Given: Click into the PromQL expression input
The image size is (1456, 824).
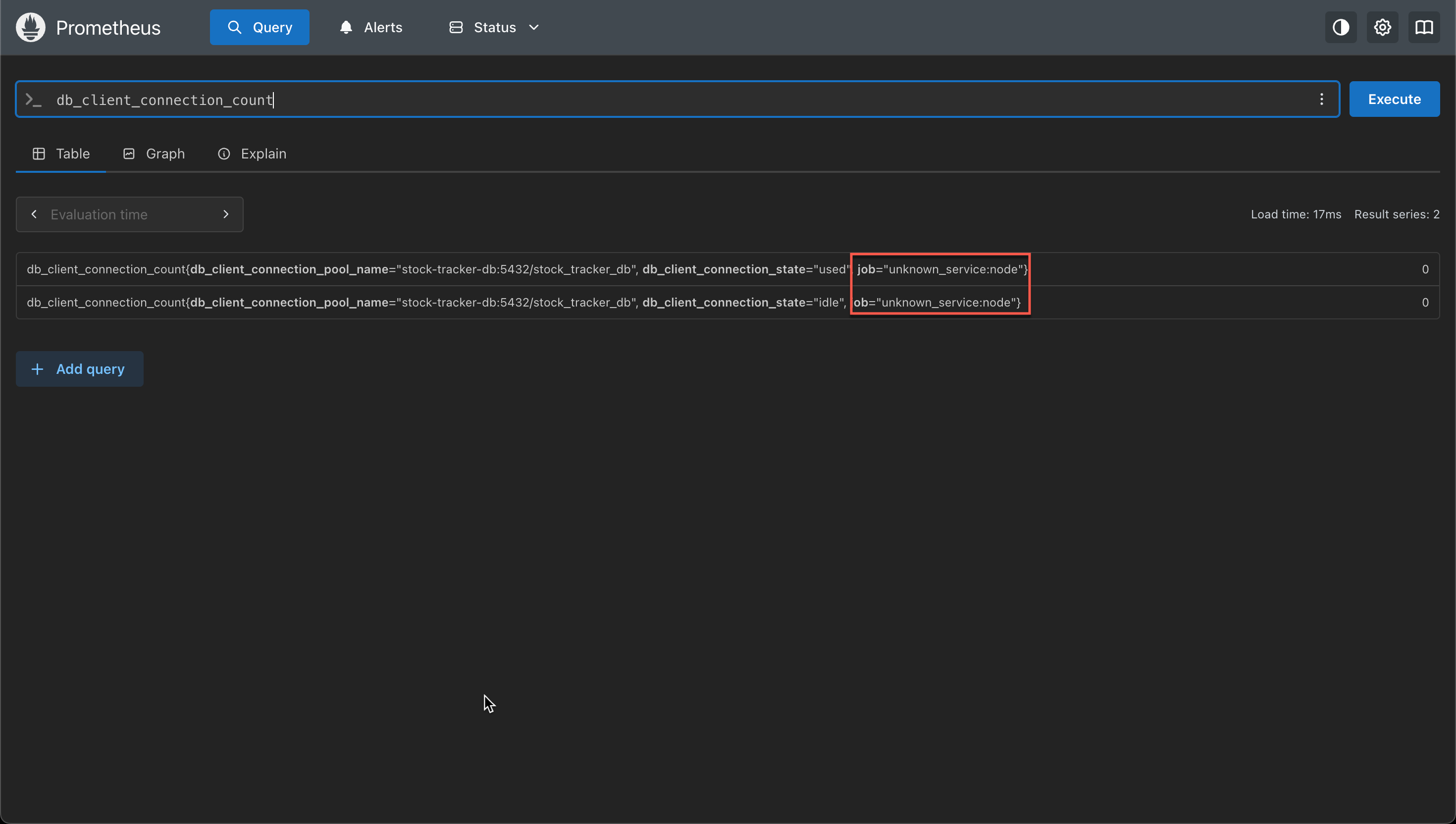Looking at the screenshot, I should (x=677, y=100).
